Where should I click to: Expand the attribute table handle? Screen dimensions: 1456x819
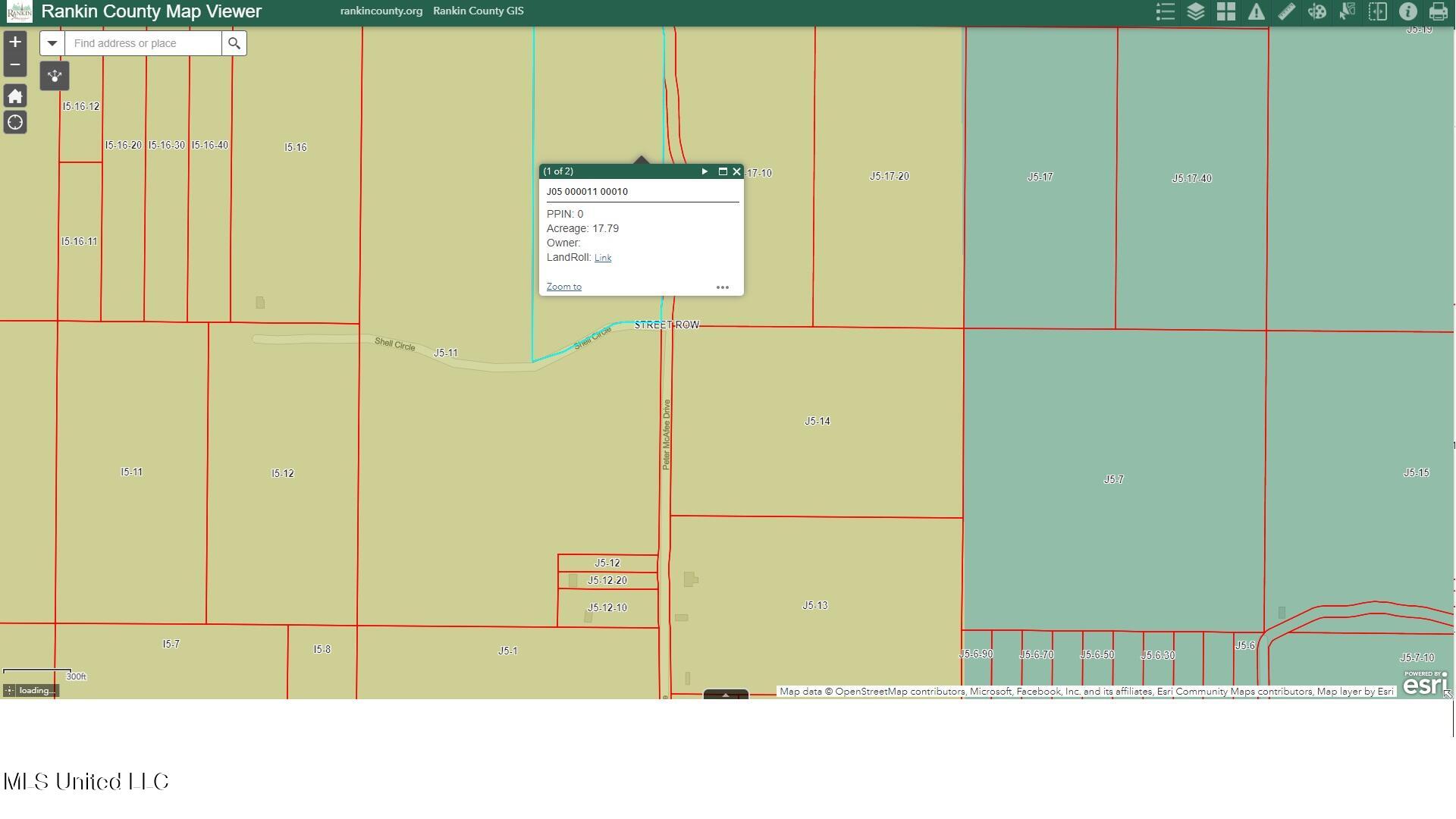[726, 695]
